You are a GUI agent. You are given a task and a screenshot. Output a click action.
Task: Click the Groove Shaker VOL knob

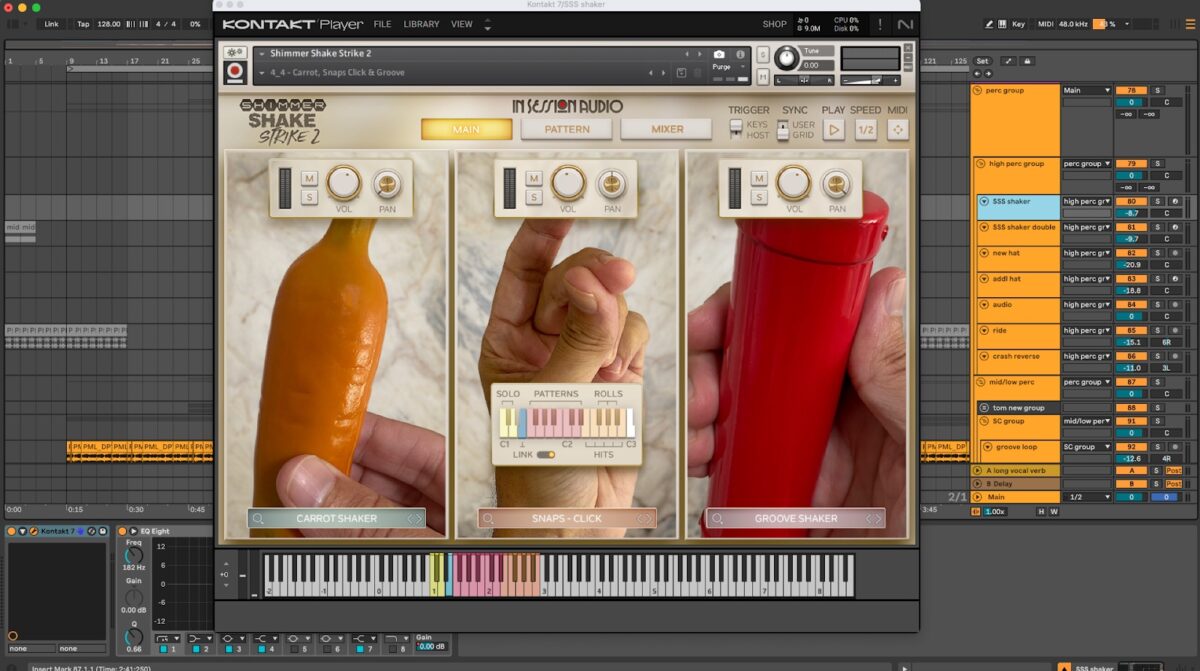click(794, 183)
